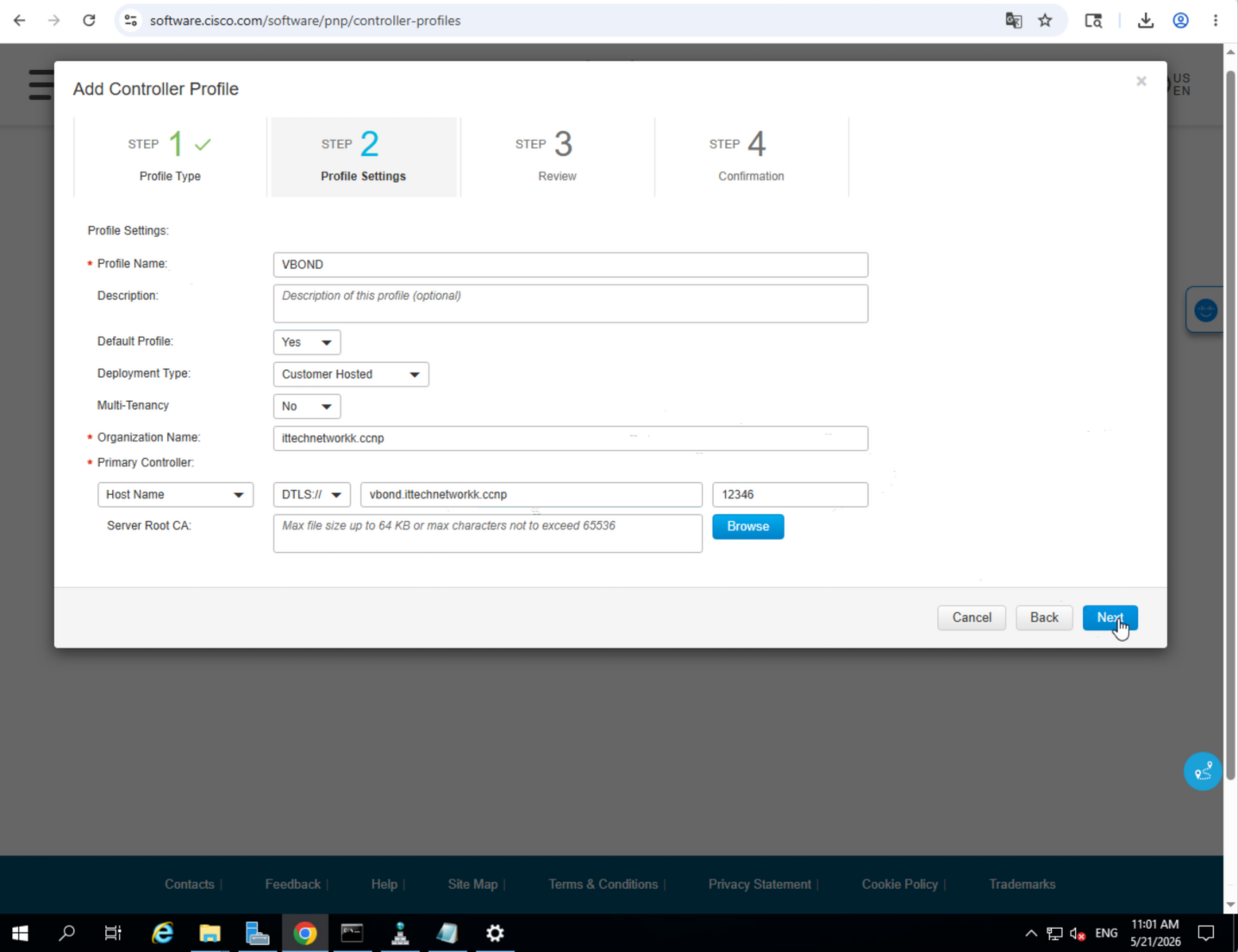
Task: Edit the vbond host name field
Action: (531, 494)
